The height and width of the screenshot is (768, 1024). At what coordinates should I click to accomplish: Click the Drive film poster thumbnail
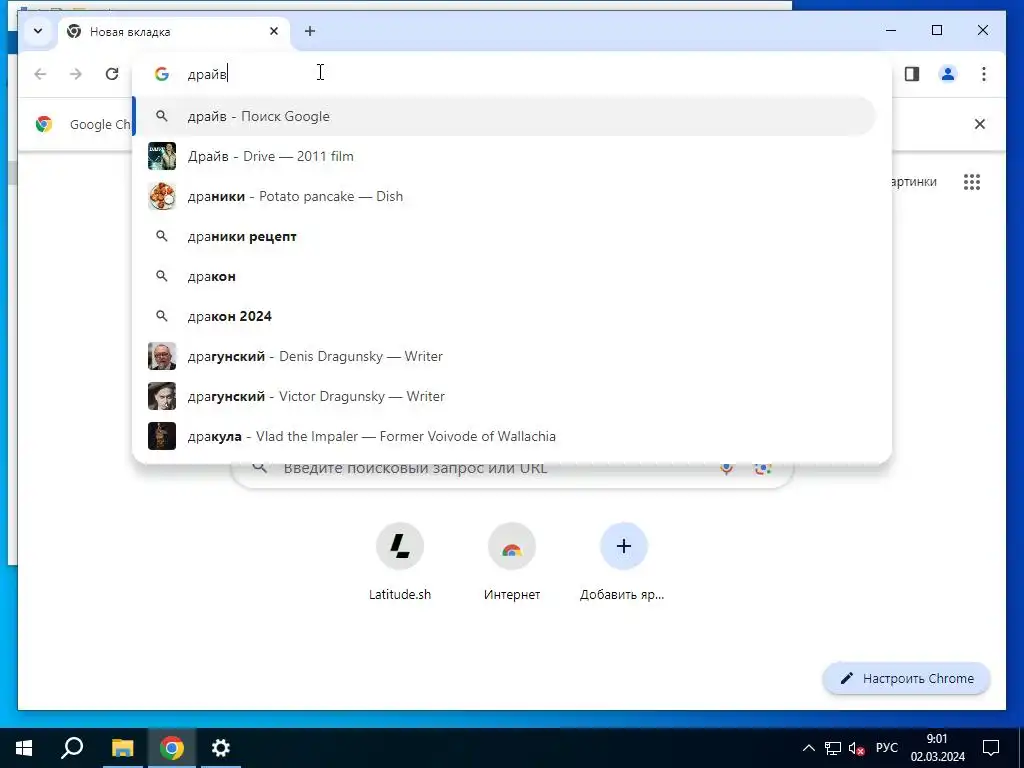(161, 156)
